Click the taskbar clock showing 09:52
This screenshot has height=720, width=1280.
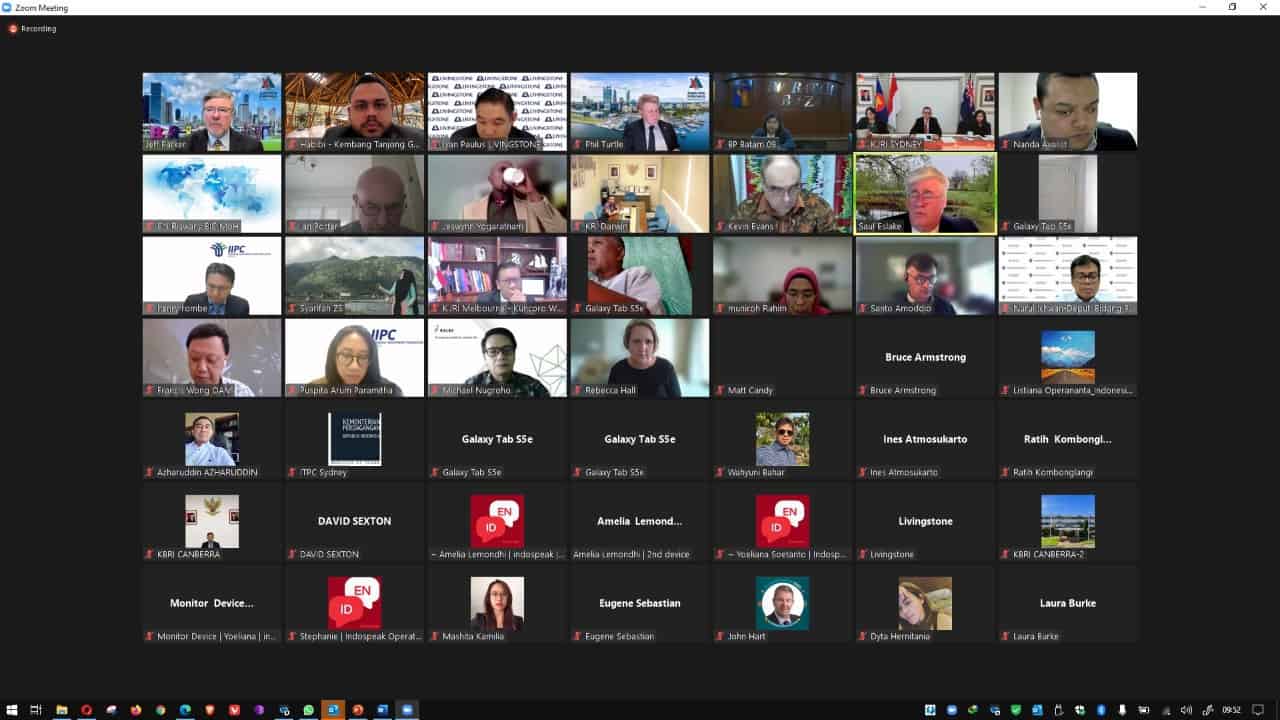pyautogui.click(x=1231, y=710)
